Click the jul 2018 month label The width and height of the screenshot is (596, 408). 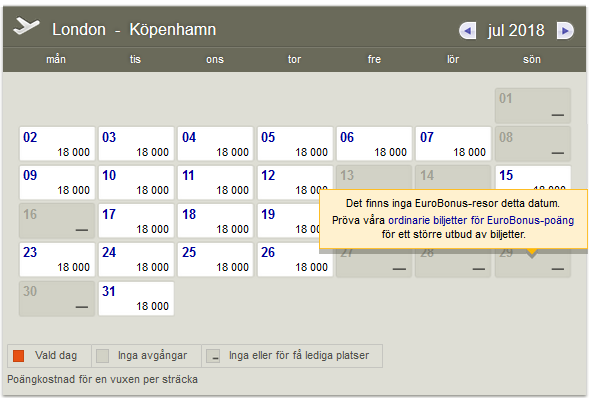[x=516, y=31]
